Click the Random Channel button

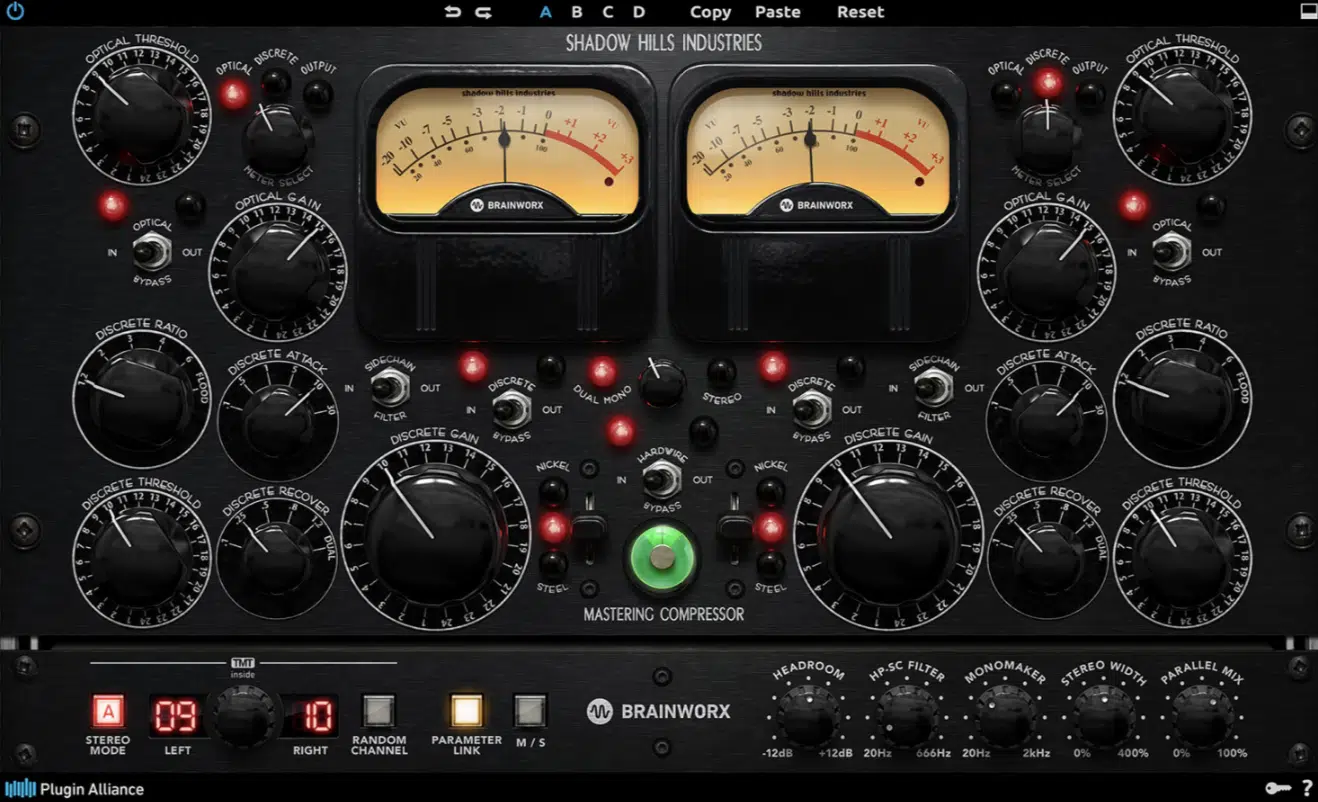(379, 712)
